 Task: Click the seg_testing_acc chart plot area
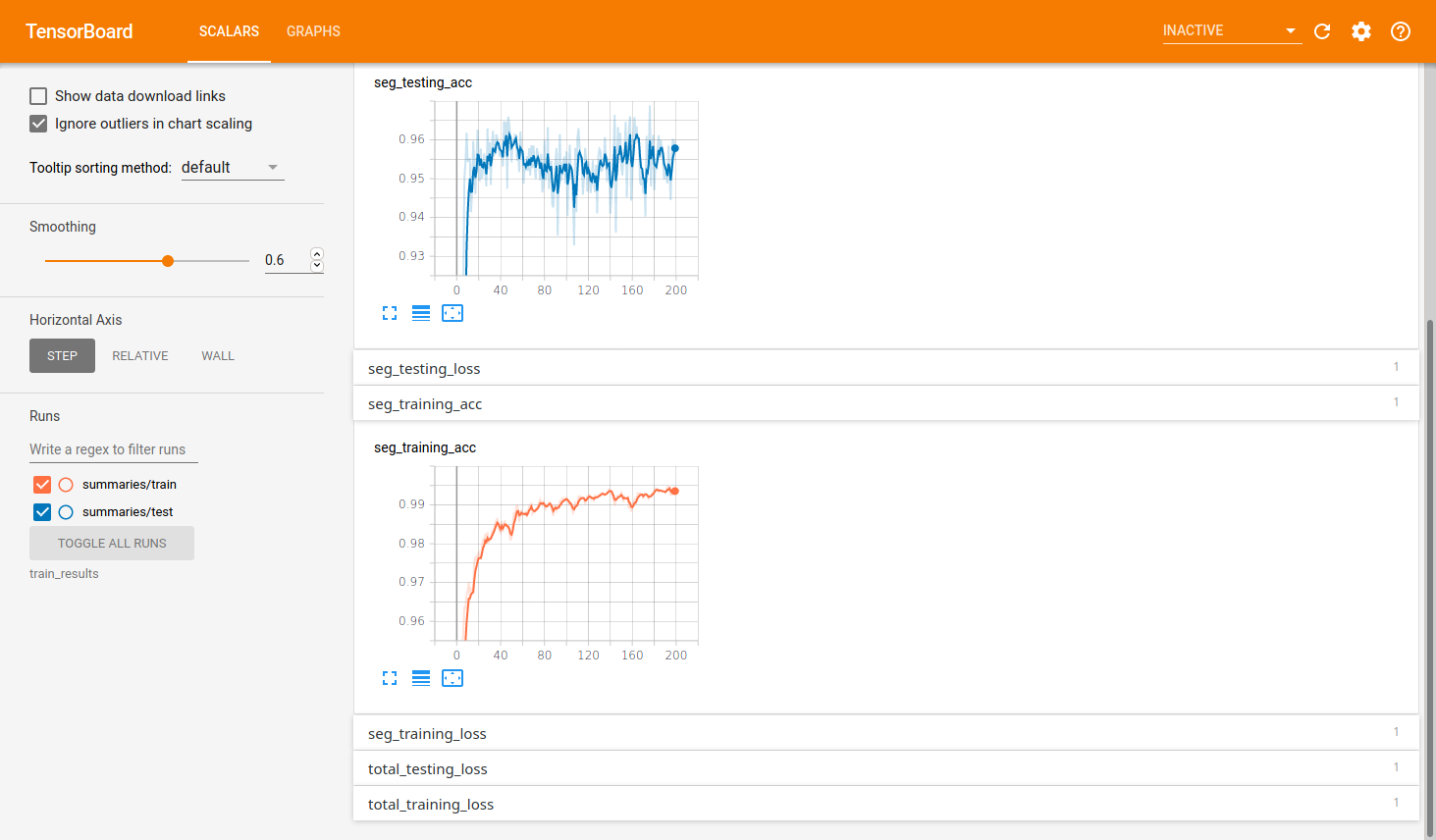[x=565, y=188]
